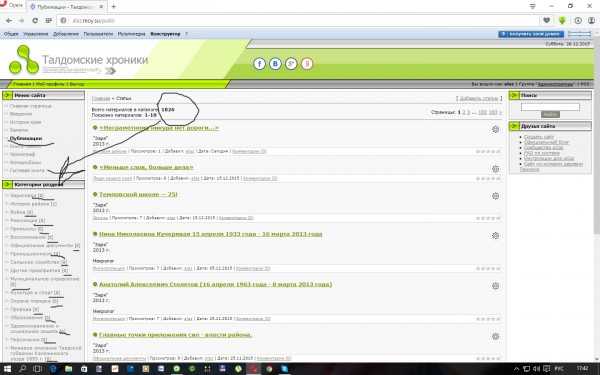600x375 pixels.
Task: Open the Конструктор admin bar menu
Action: point(165,34)
